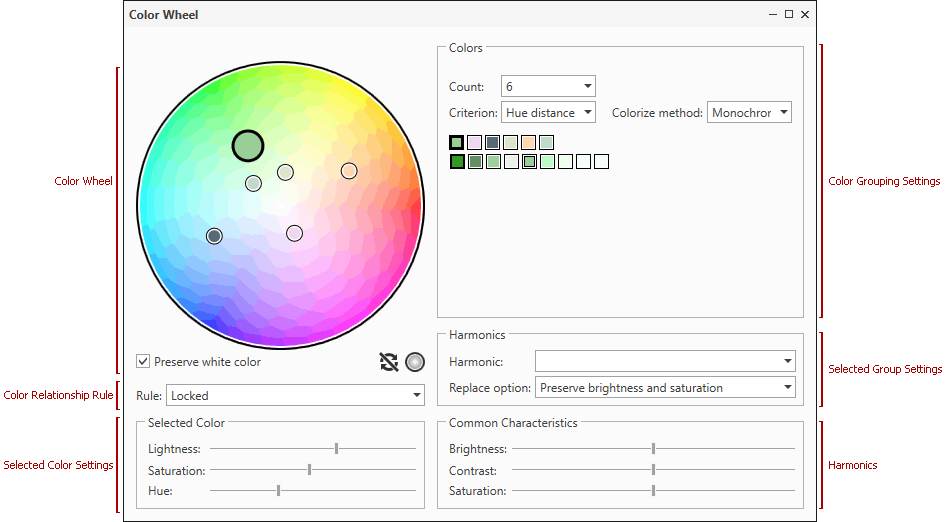Image resolution: width=950 pixels, height=522 pixels.
Task: Click the crossed-out sync arrows icon
Action: click(x=388, y=362)
